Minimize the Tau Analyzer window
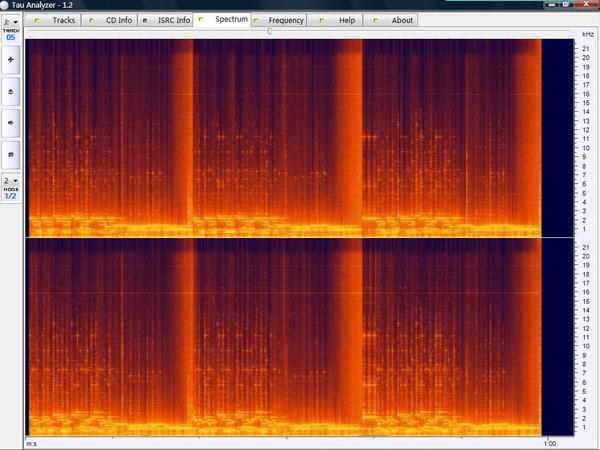The height and width of the screenshot is (450, 600). (x=552, y=5)
